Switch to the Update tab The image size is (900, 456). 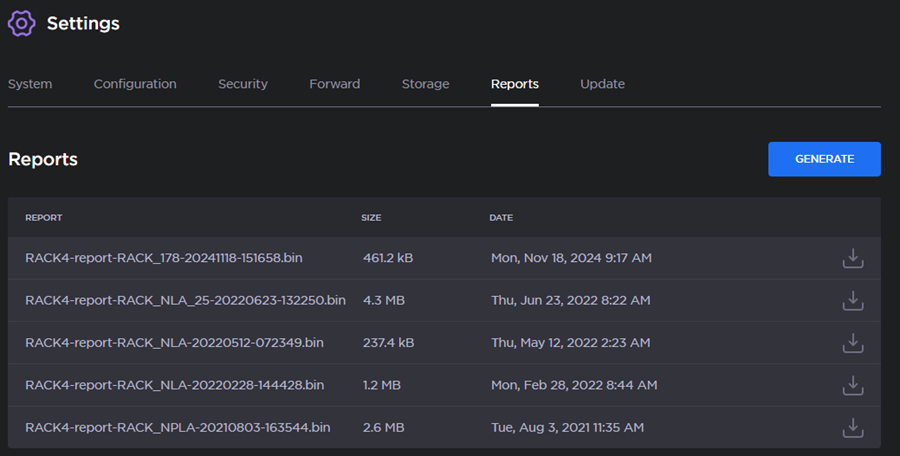(x=602, y=84)
